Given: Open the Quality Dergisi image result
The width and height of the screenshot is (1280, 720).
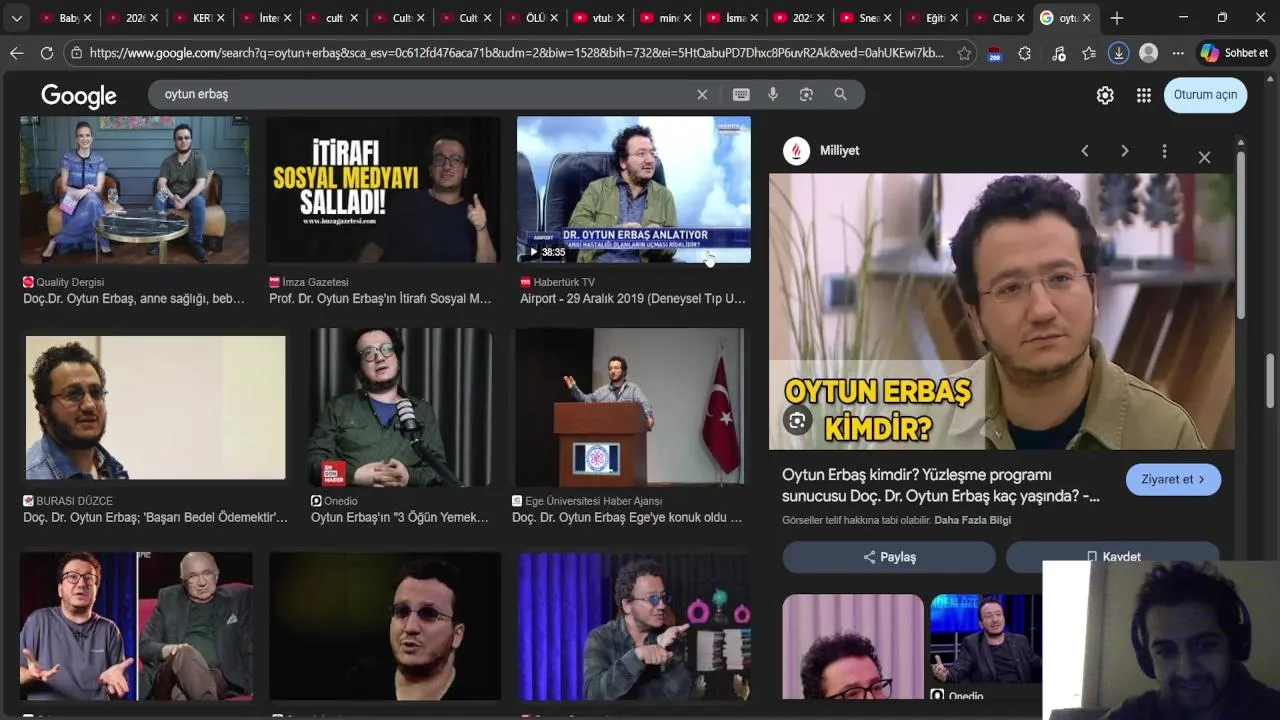Looking at the screenshot, I should click(x=135, y=190).
